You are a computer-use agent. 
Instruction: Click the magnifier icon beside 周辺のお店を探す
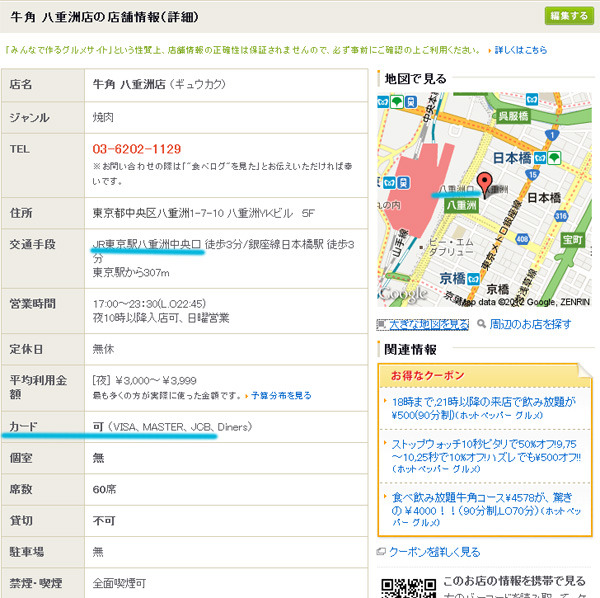click(481, 324)
